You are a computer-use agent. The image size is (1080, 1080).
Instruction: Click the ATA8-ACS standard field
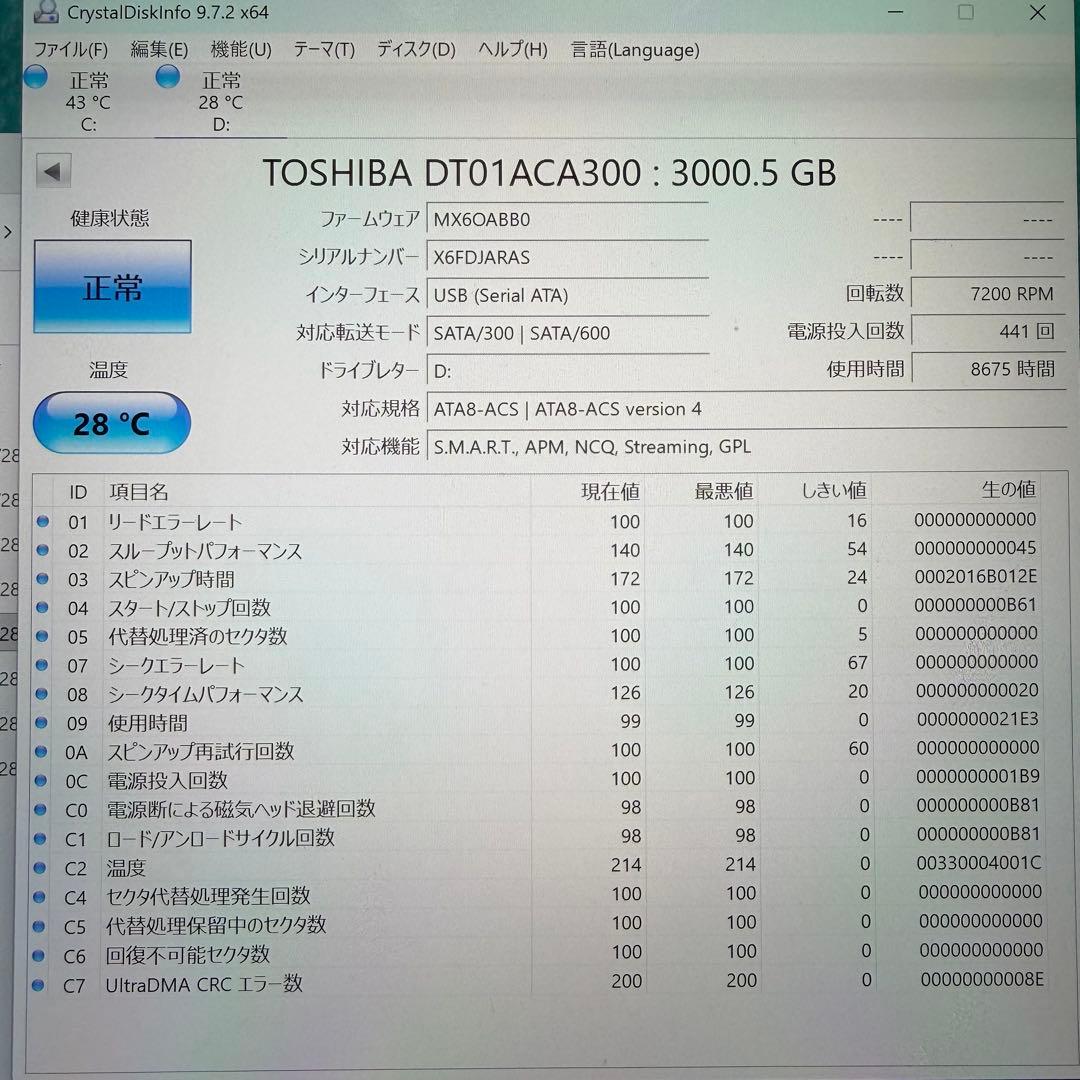[746, 409]
